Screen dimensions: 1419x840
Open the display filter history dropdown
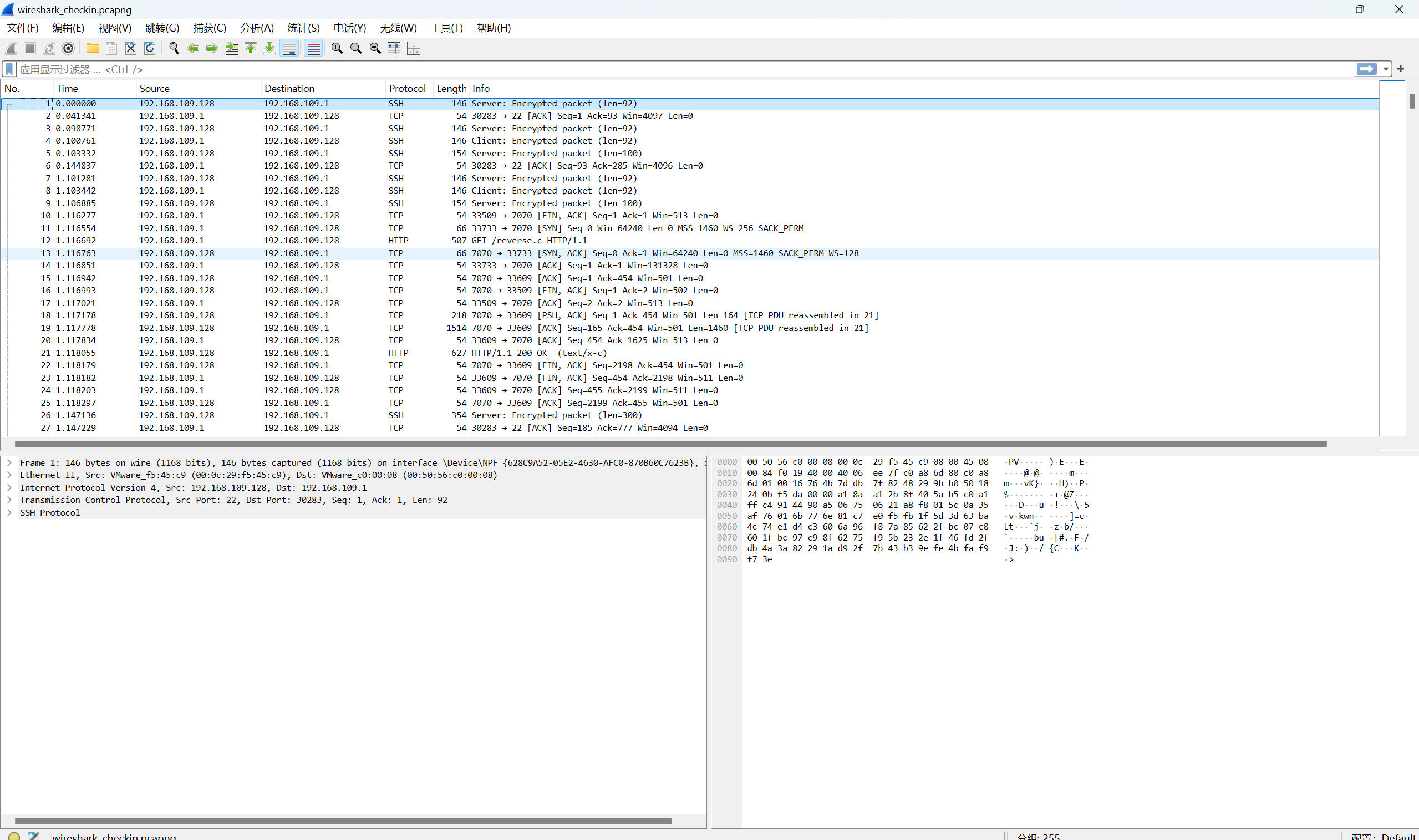point(1386,69)
